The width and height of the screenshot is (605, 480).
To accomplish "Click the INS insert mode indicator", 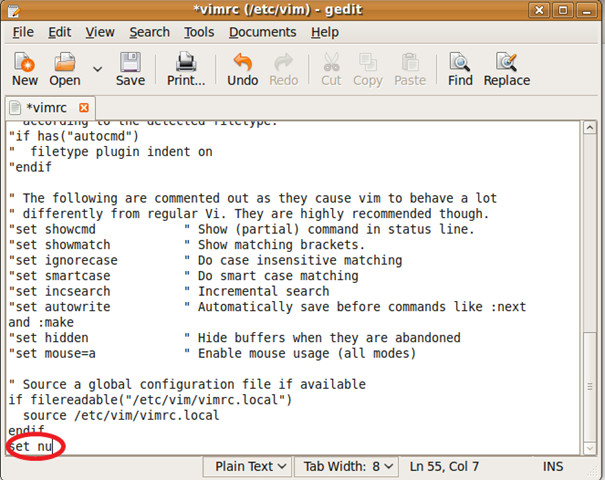I will click(553, 466).
